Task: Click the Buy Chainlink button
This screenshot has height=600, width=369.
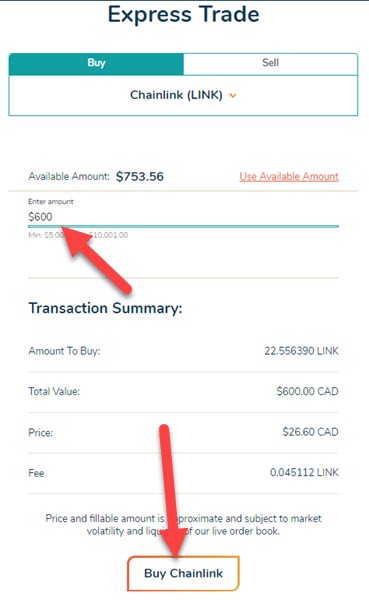Action: 183,573
